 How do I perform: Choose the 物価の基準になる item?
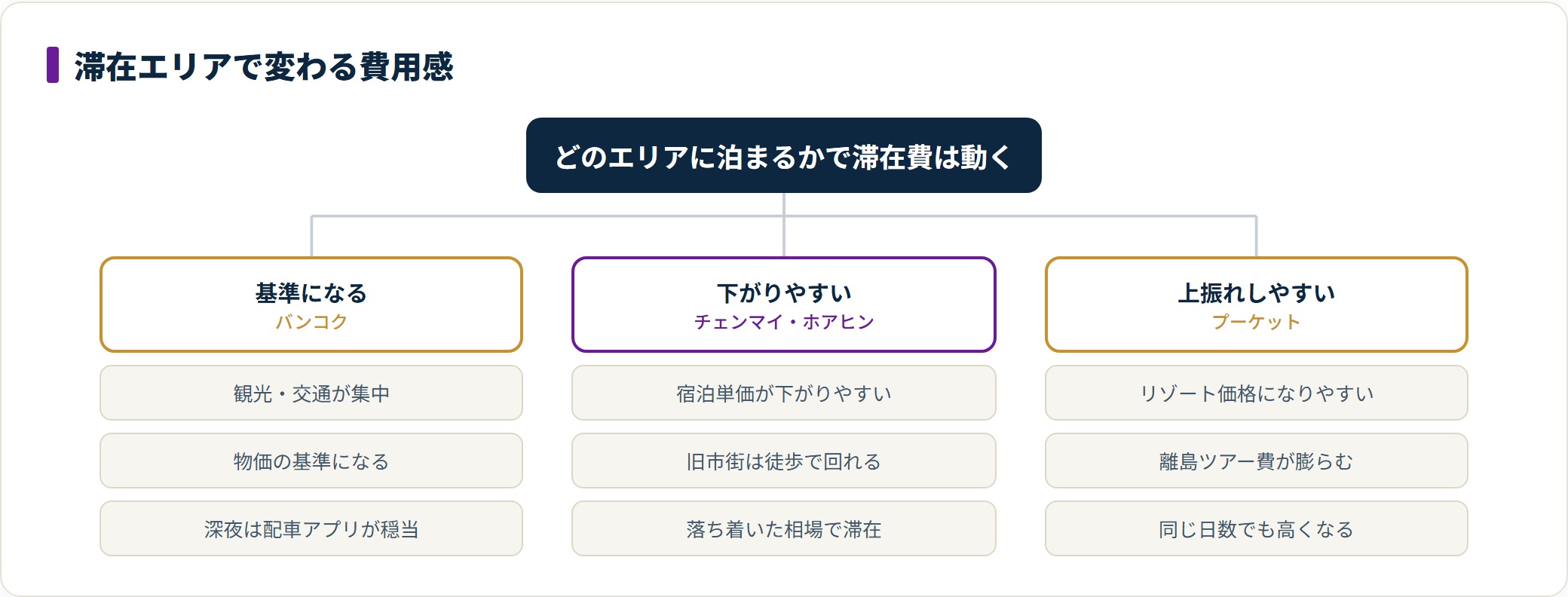point(311,461)
